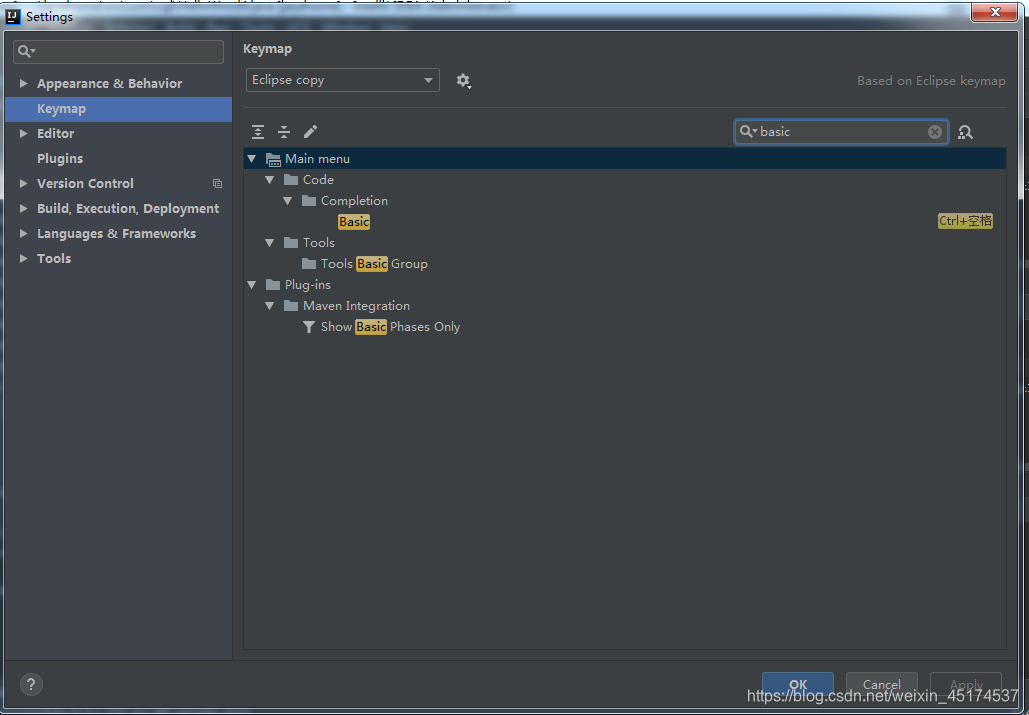Expand the Tools settings section arrow
1029x715 pixels.
tap(24, 258)
